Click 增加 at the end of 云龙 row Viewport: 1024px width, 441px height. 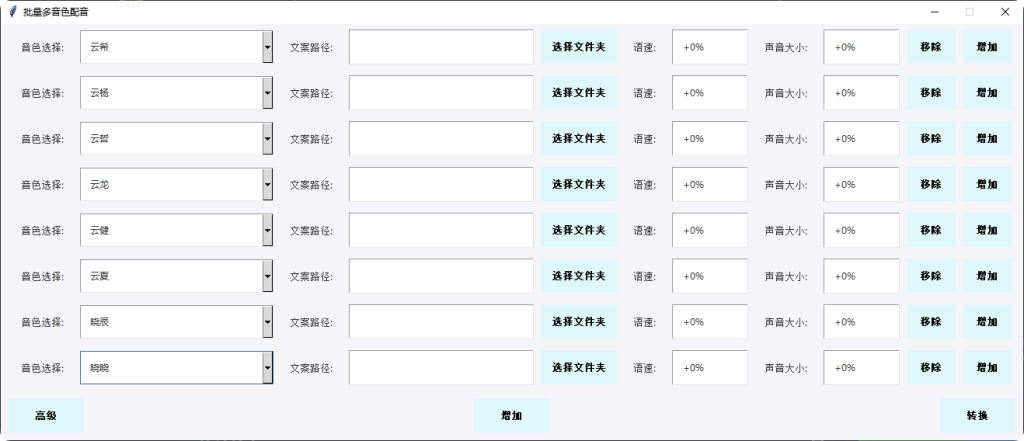tap(987, 185)
